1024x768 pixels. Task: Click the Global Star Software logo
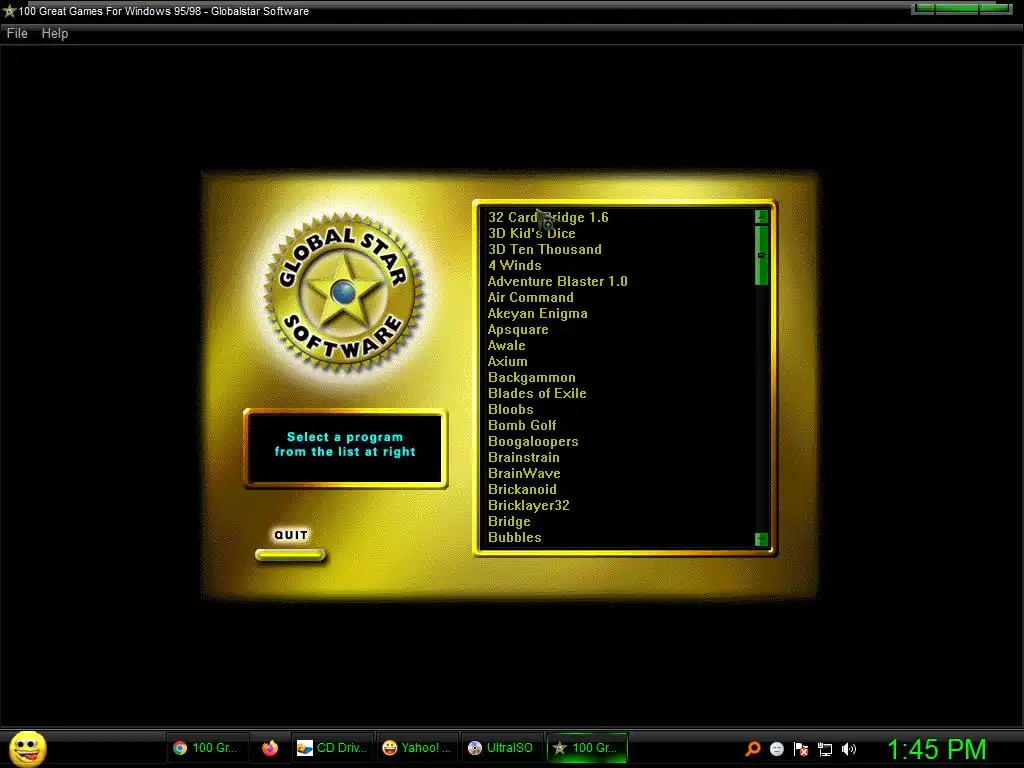(x=344, y=293)
